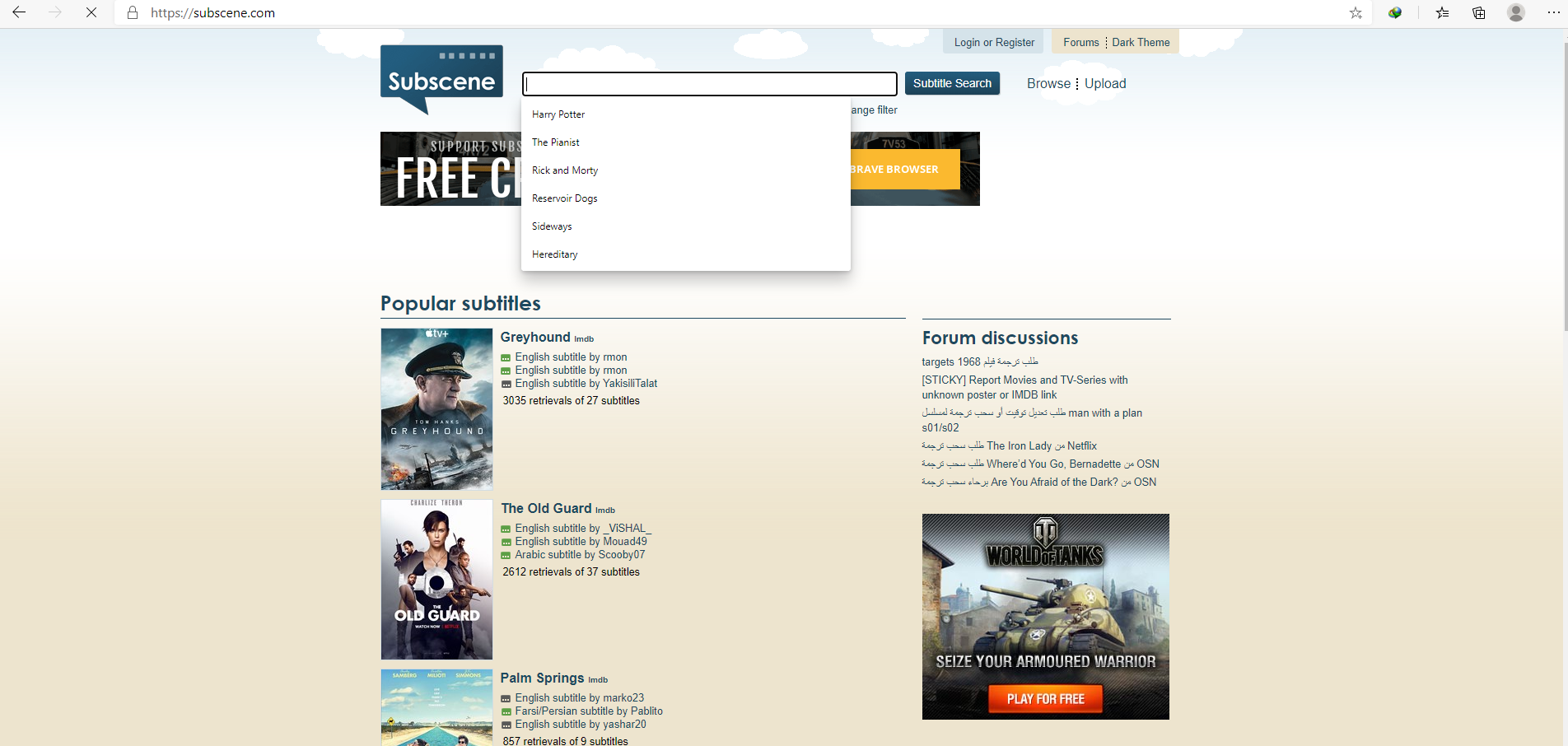Screen dimensions: 1568x746
Task: Click the subtitle icon beside rmon's first Greyhound entry
Action: click(506, 358)
